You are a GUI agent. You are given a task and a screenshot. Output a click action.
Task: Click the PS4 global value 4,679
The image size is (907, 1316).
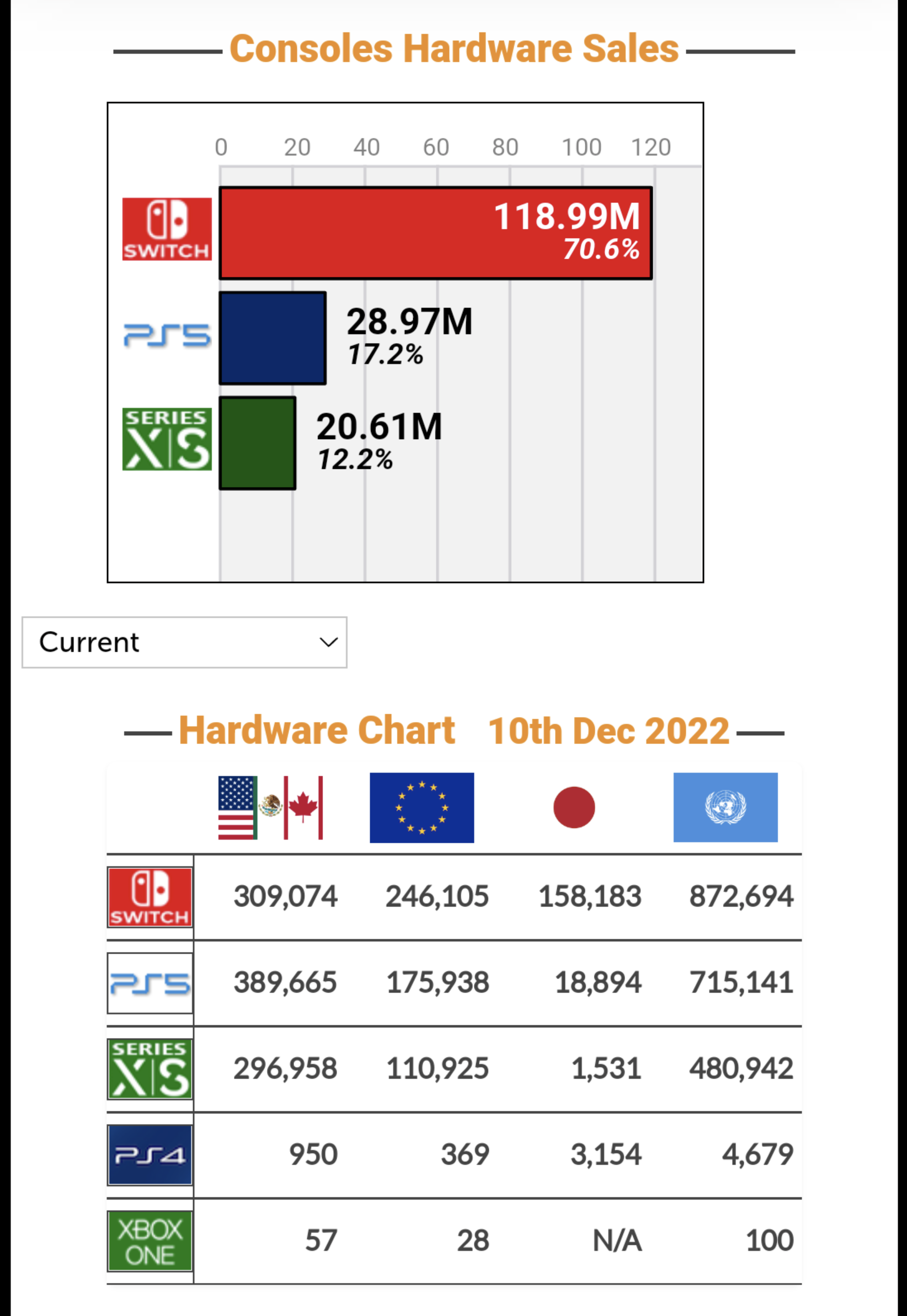coord(758,1155)
